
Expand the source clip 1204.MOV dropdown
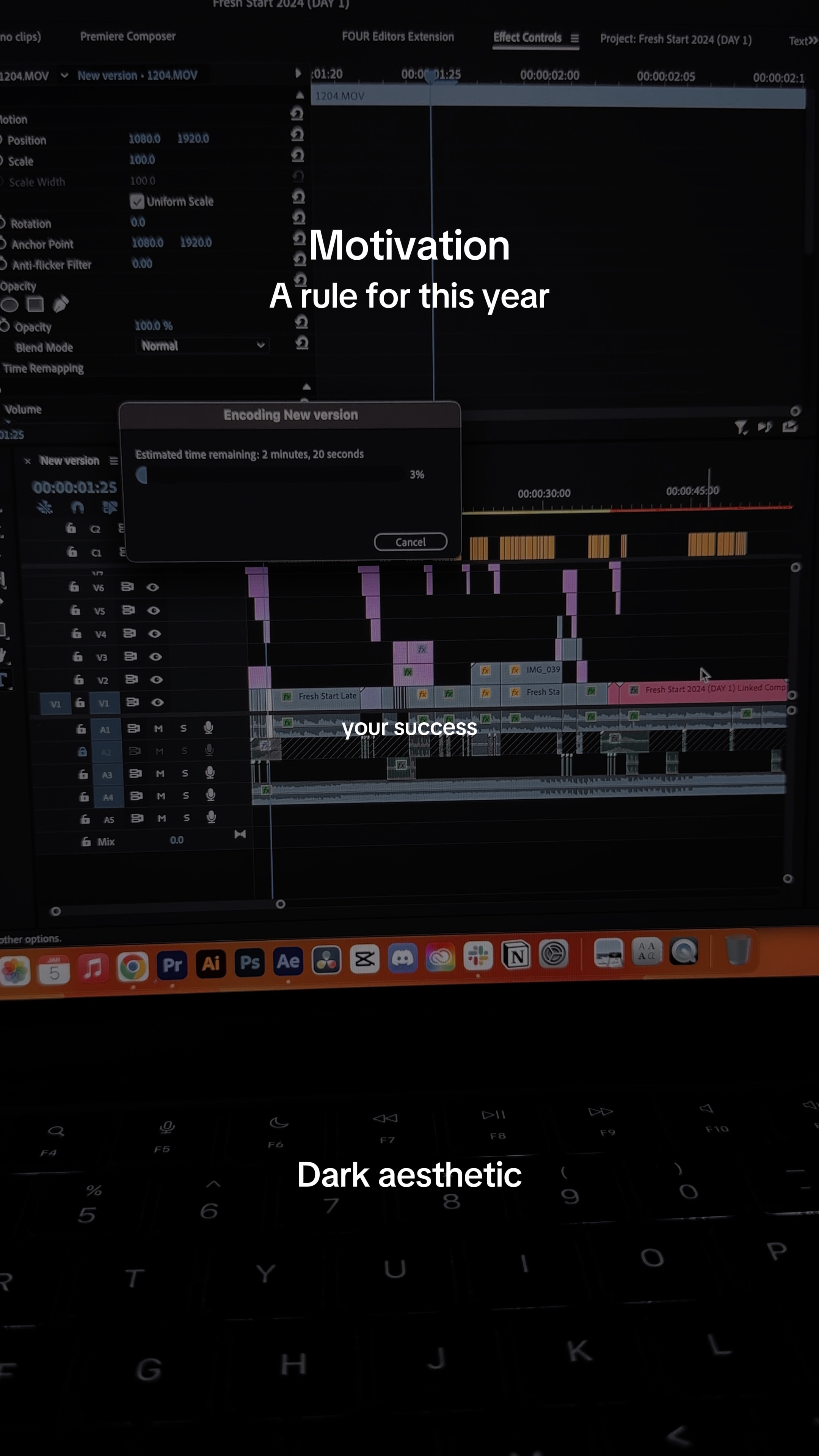[x=64, y=75]
